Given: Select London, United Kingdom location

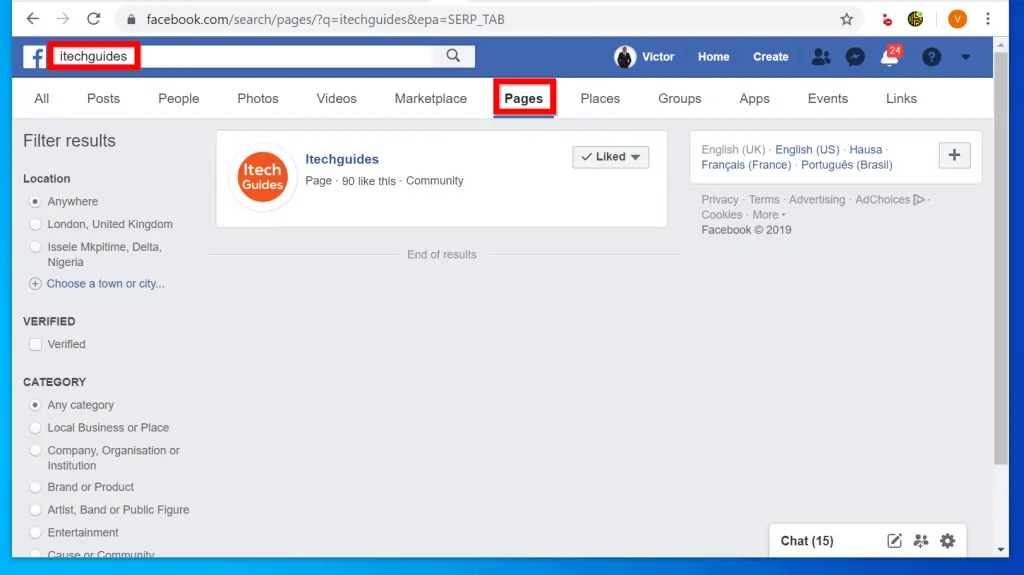Looking at the screenshot, I should [x=35, y=224].
